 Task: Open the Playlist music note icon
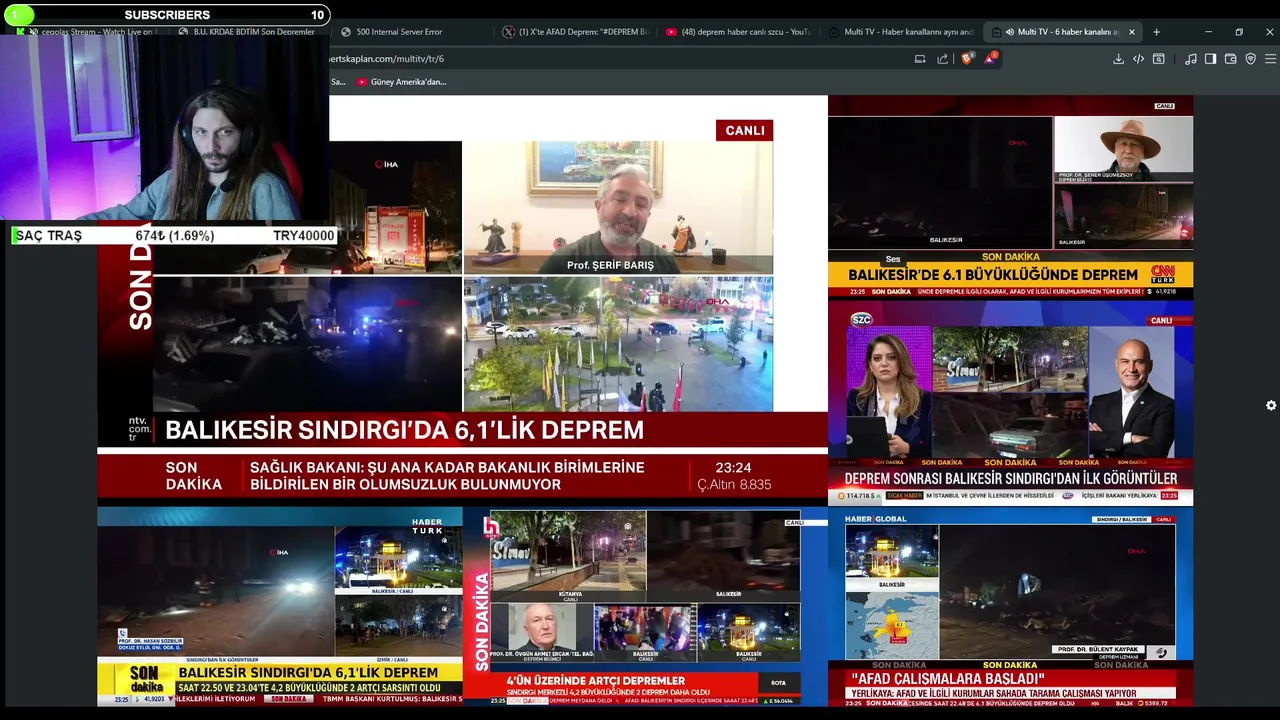1190,59
